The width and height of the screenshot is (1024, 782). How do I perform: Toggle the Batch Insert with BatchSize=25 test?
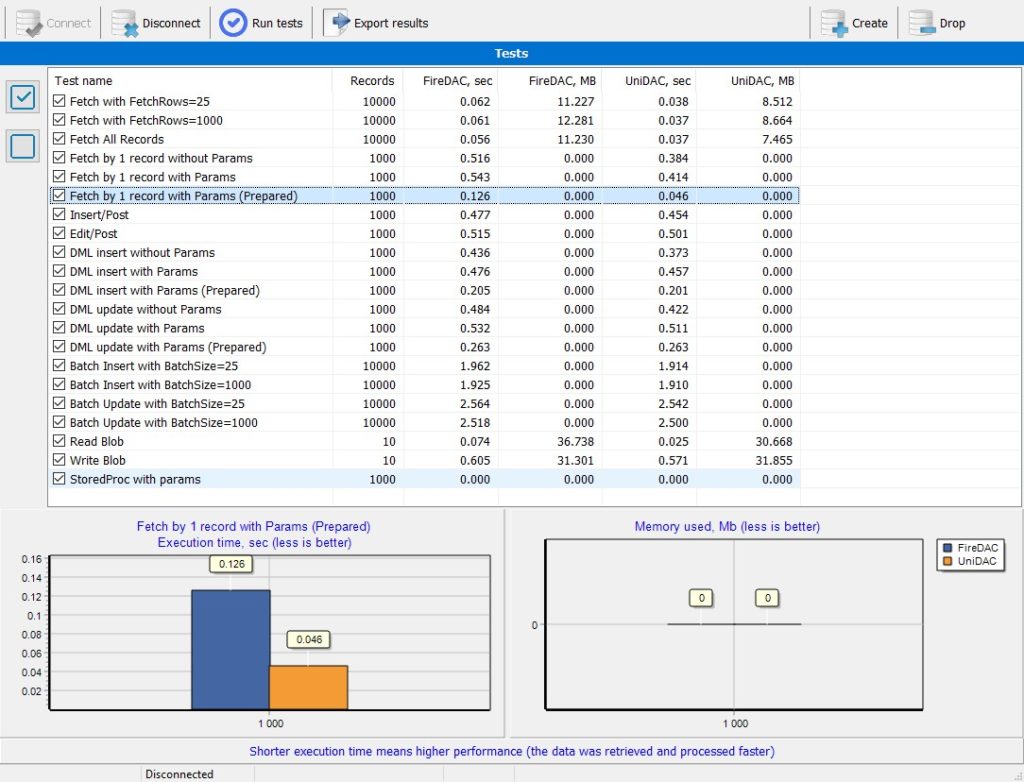click(x=59, y=366)
